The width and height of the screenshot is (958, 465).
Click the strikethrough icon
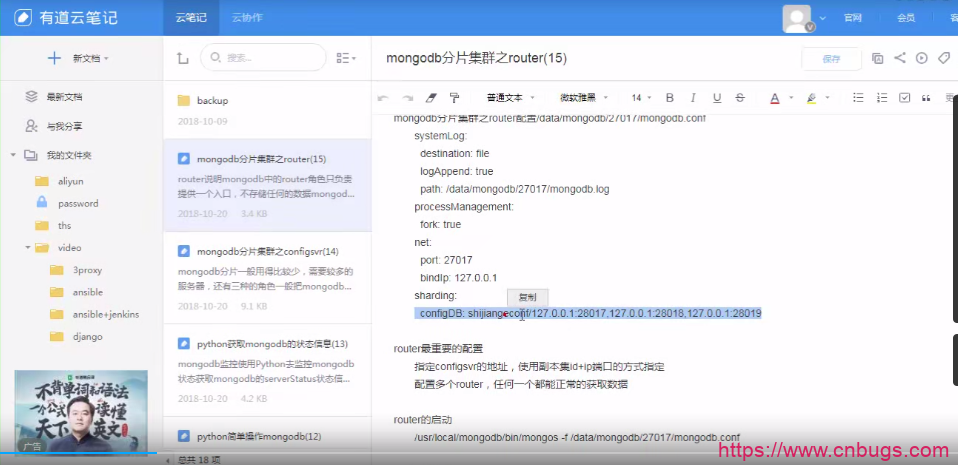pyautogui.click(x=739, y=98)
